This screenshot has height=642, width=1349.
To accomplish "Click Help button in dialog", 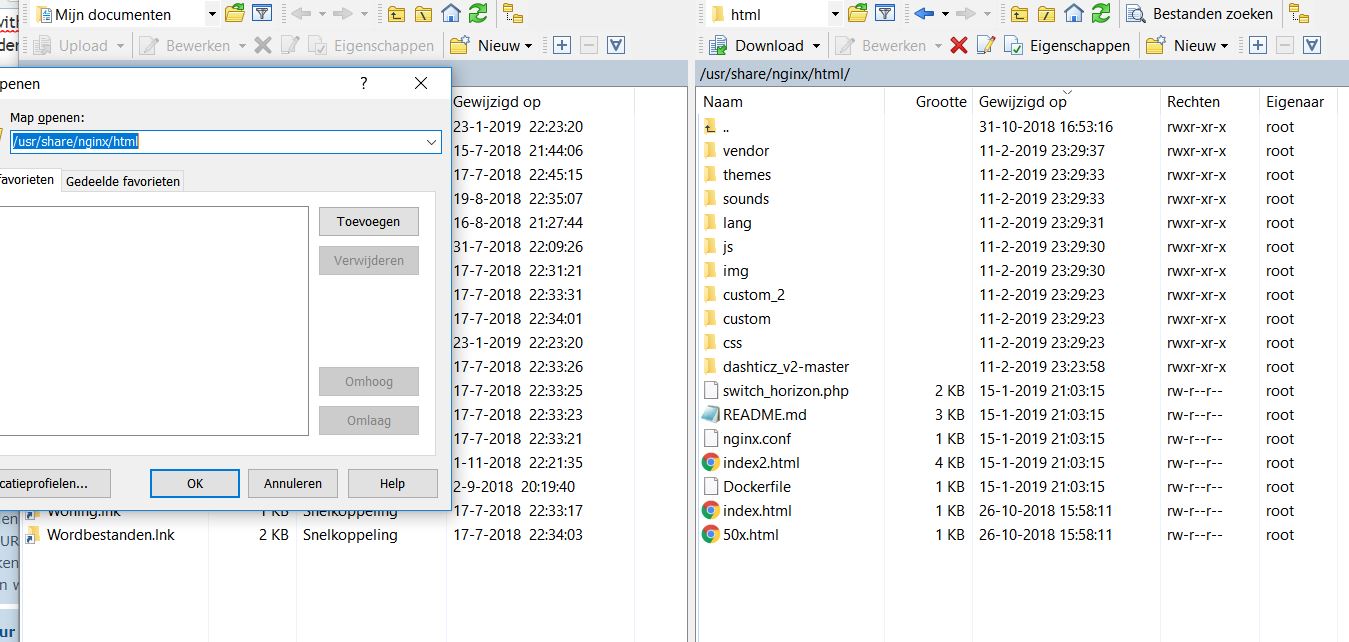I will point(392,484).
